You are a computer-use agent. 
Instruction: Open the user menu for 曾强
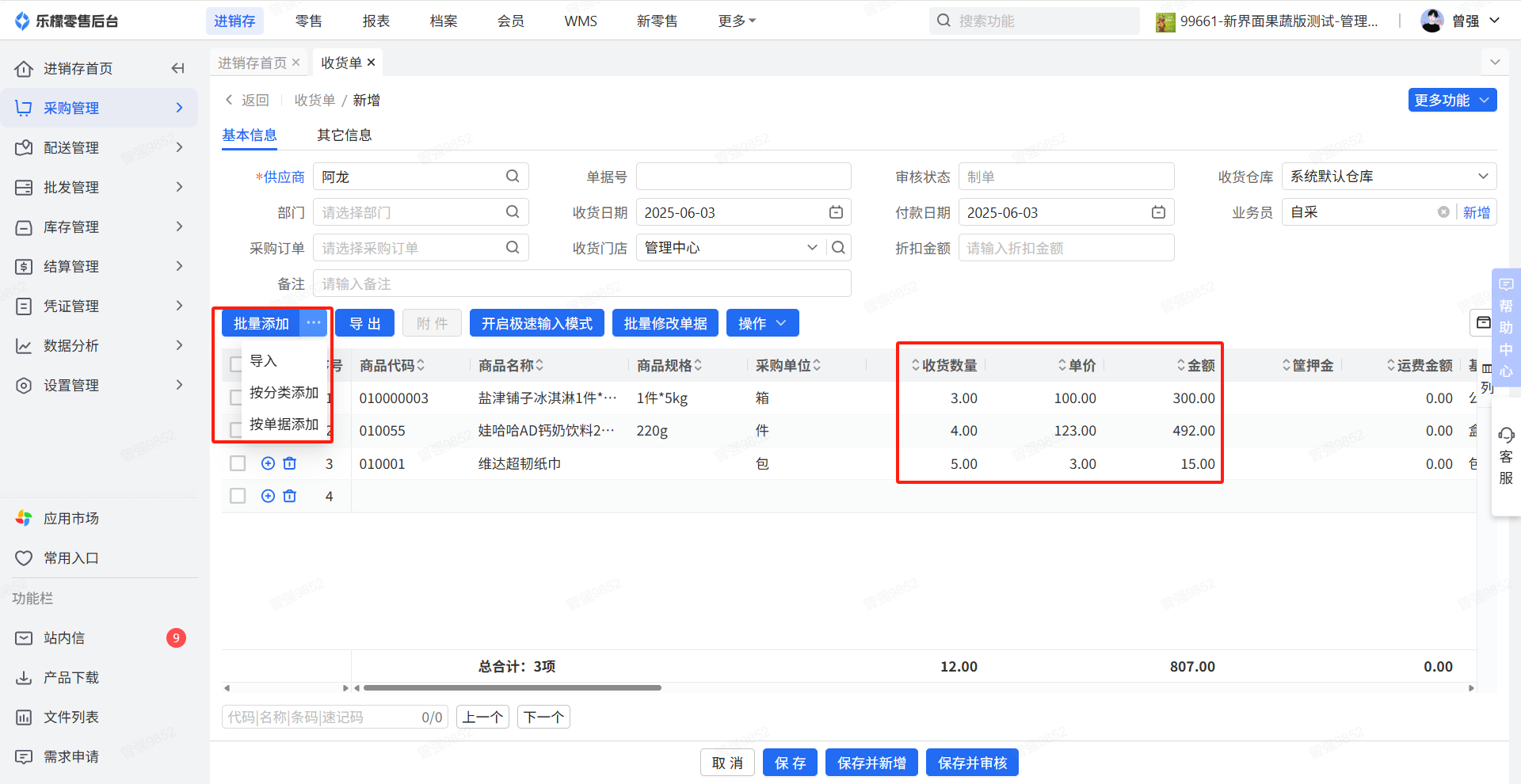(1460, 21)
